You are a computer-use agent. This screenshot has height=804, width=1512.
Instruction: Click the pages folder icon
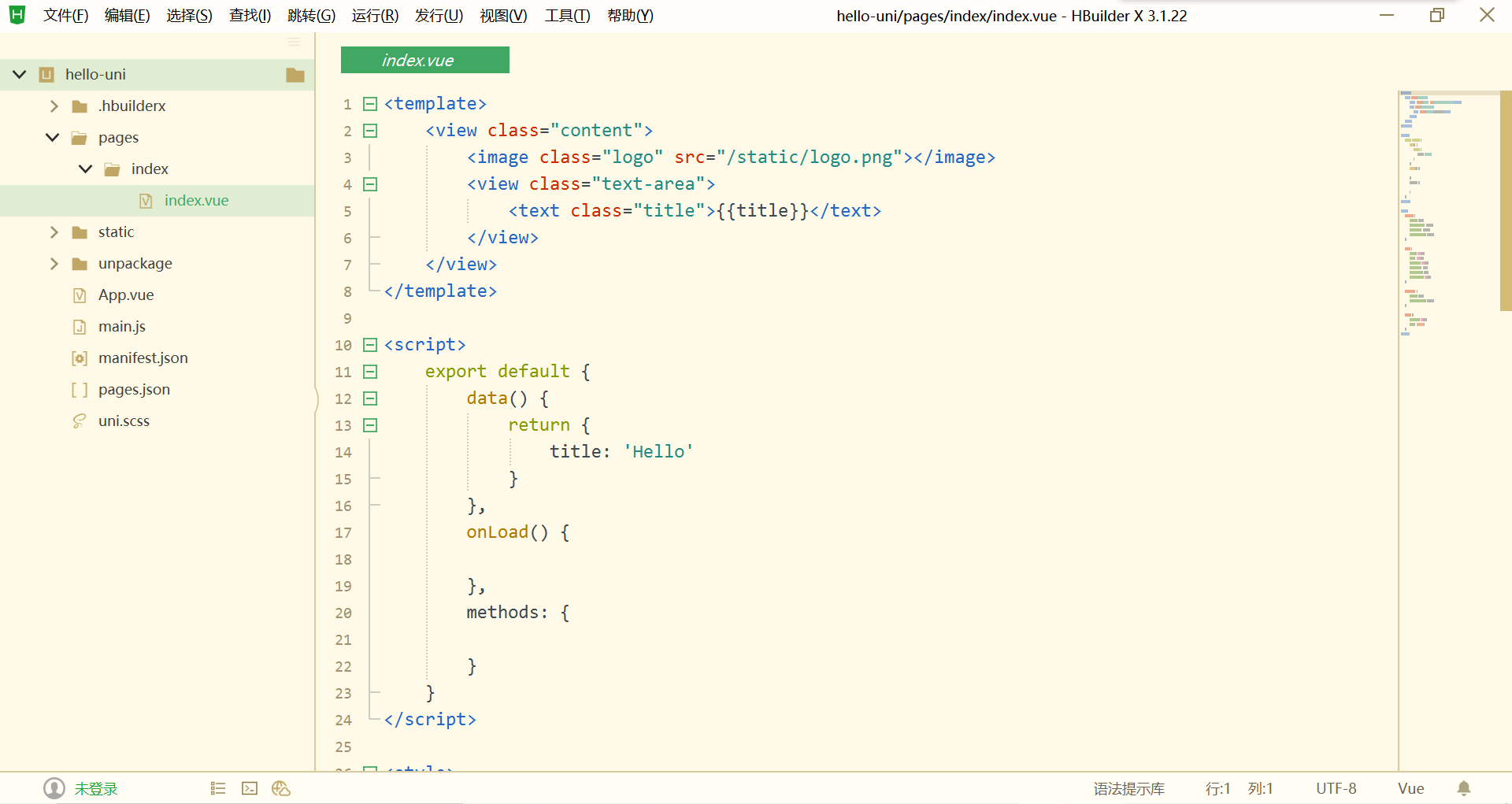click(x=80, y=138)
